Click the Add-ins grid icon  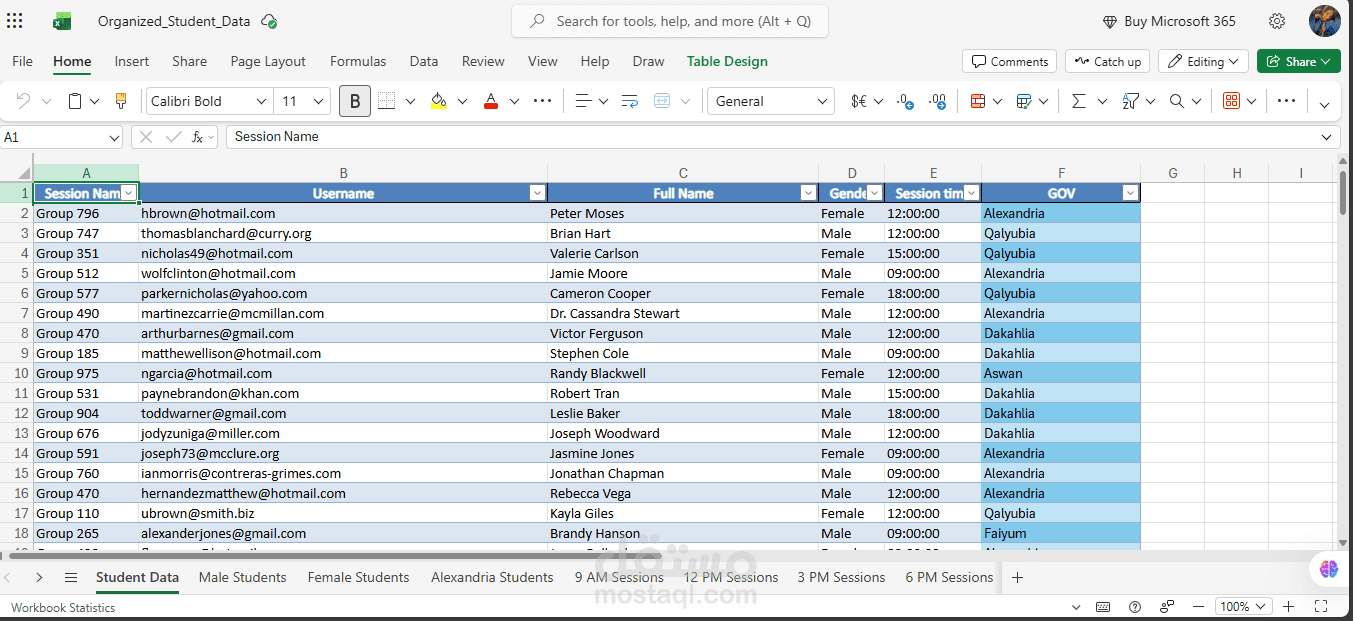coord(1232,101)
